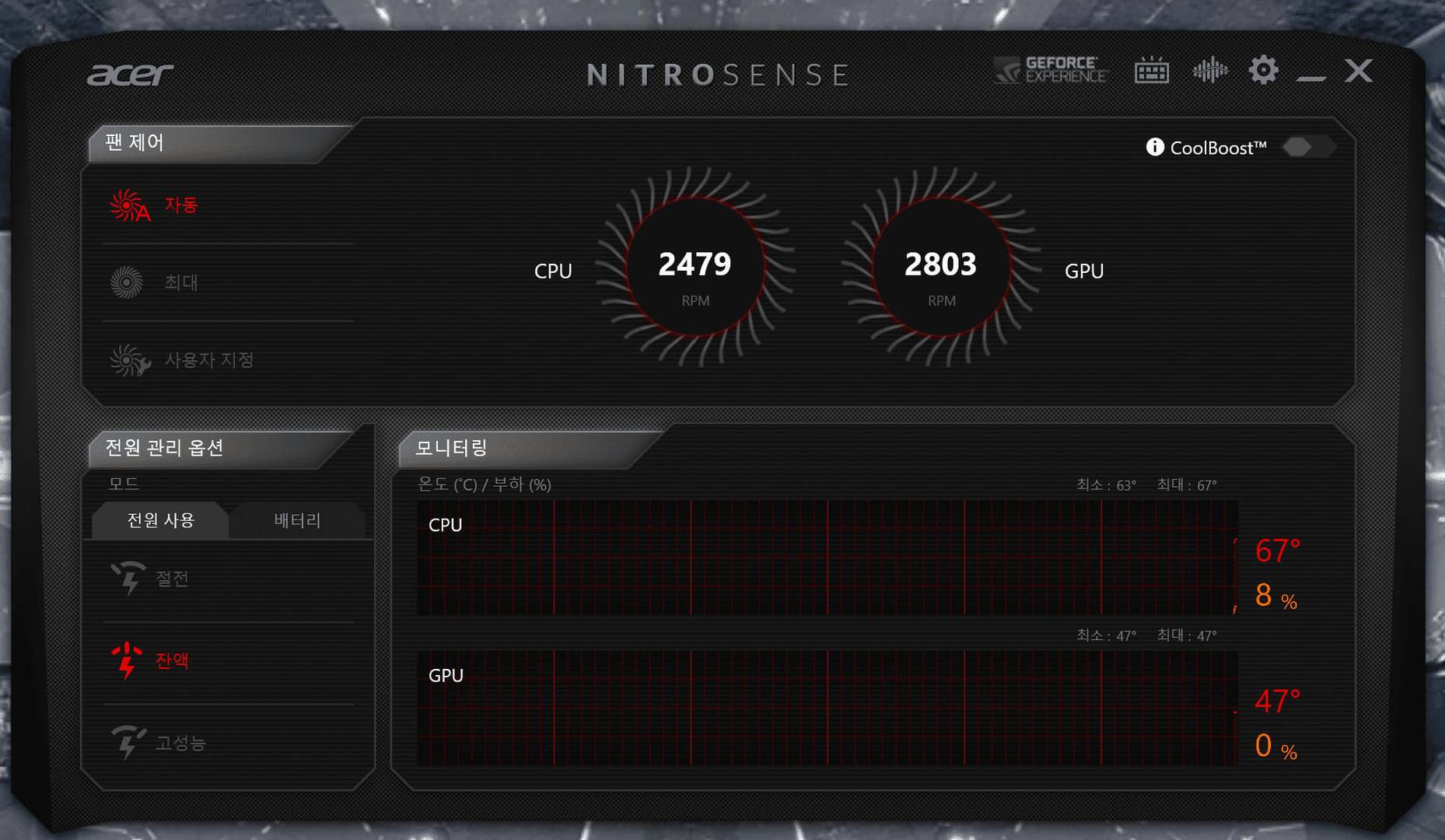Click the high performance 고성능 icon
This screenshot has width=1445, height=840.
pyautogui.click(x=128, y=743)
